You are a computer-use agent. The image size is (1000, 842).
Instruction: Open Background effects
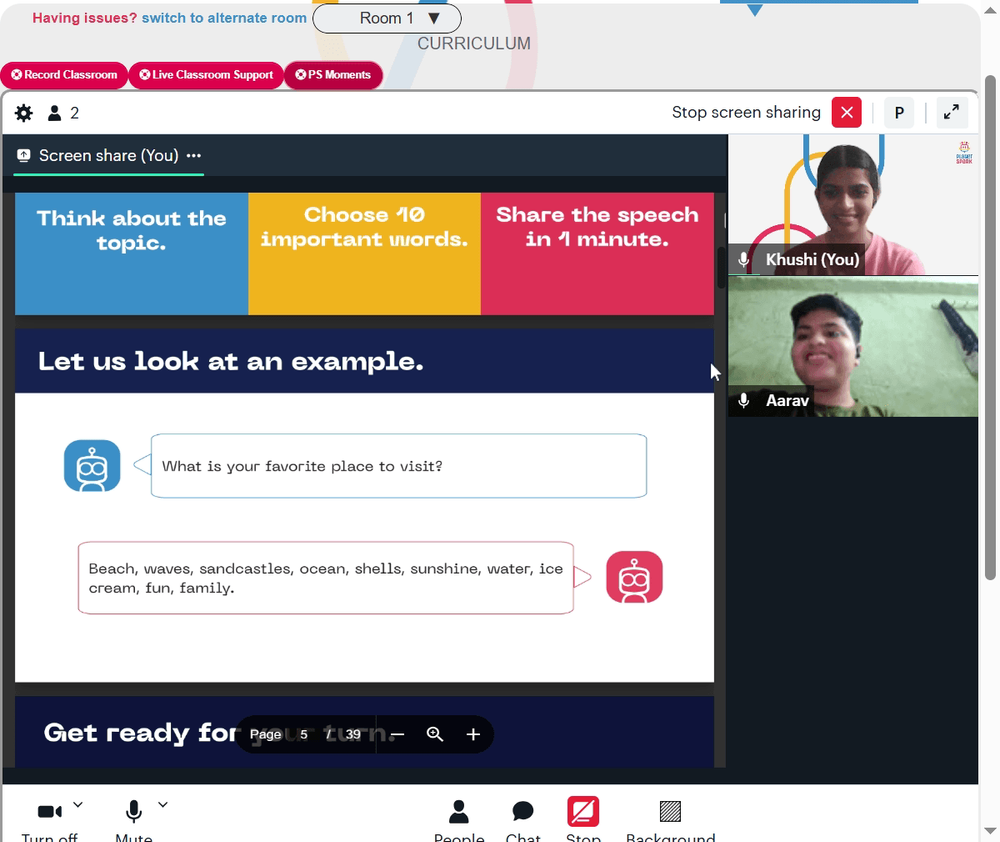(x=670, y=820)
